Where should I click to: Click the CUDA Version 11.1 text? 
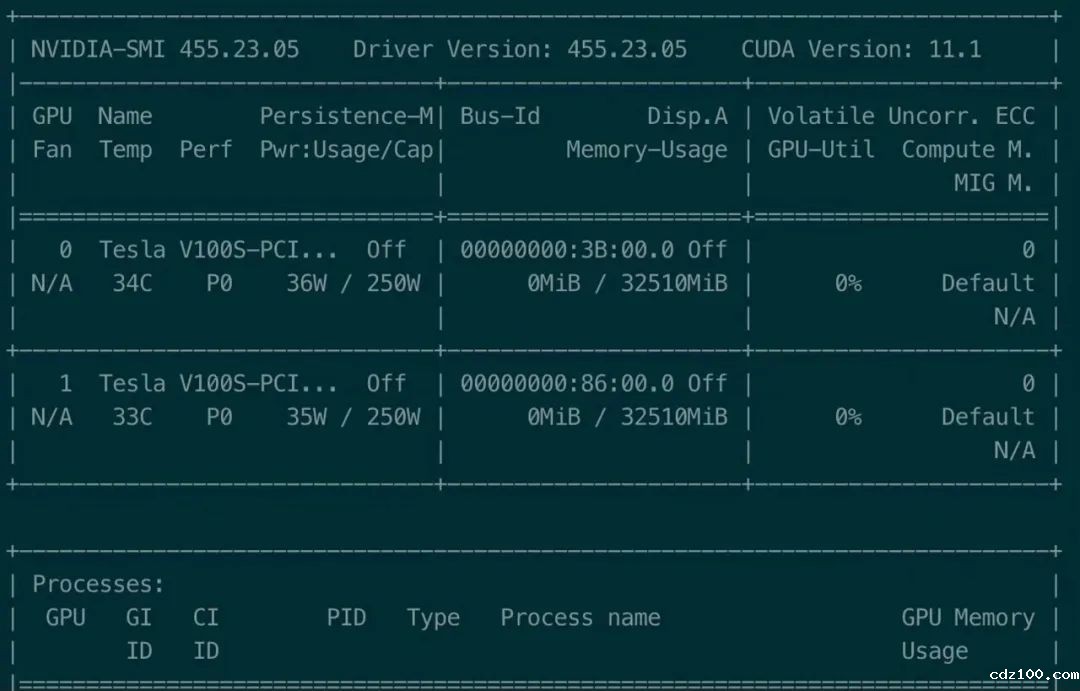tap(860, 49)
